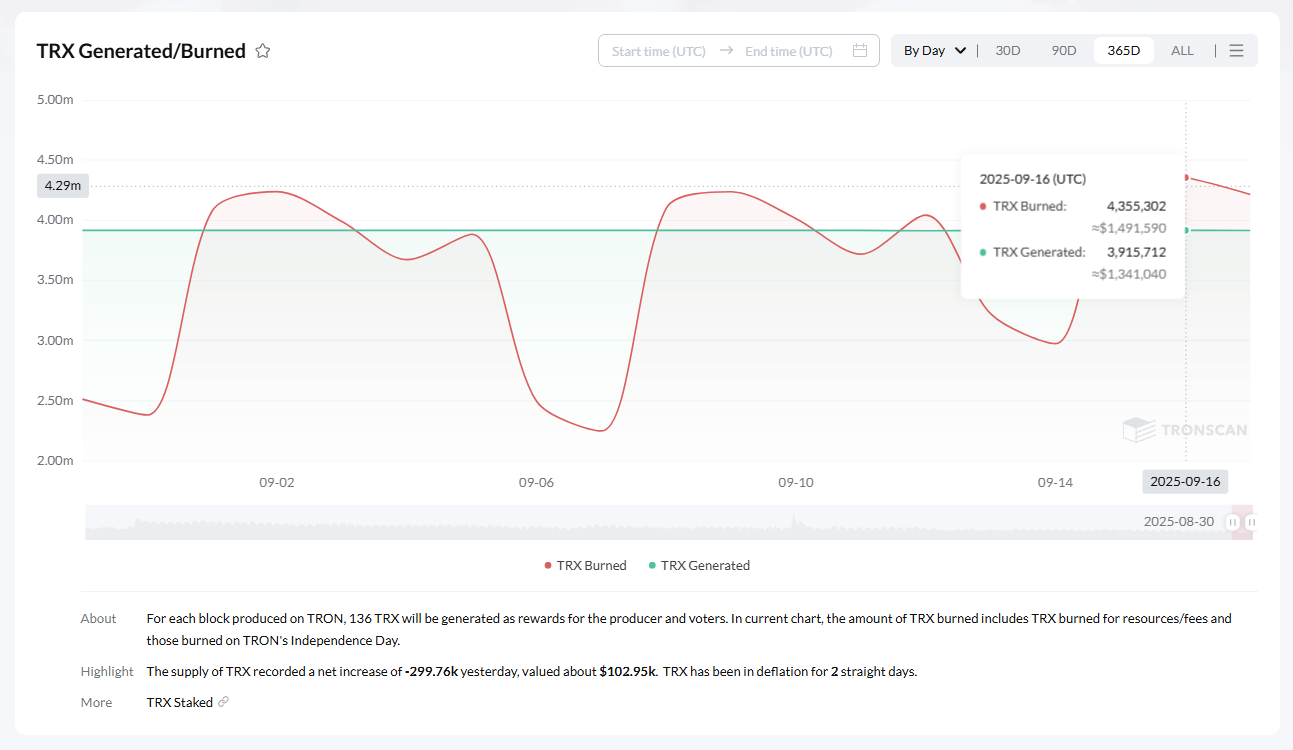The image size is (1293, 750).
Task: Open the hamburger chart options menu
Action: pos(1237,51)
